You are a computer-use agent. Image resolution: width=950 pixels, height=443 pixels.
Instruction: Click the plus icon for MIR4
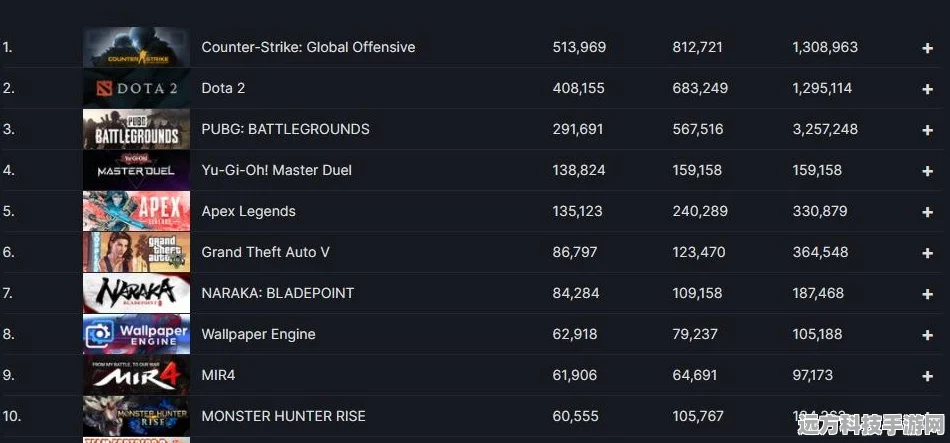pos(927,376)
